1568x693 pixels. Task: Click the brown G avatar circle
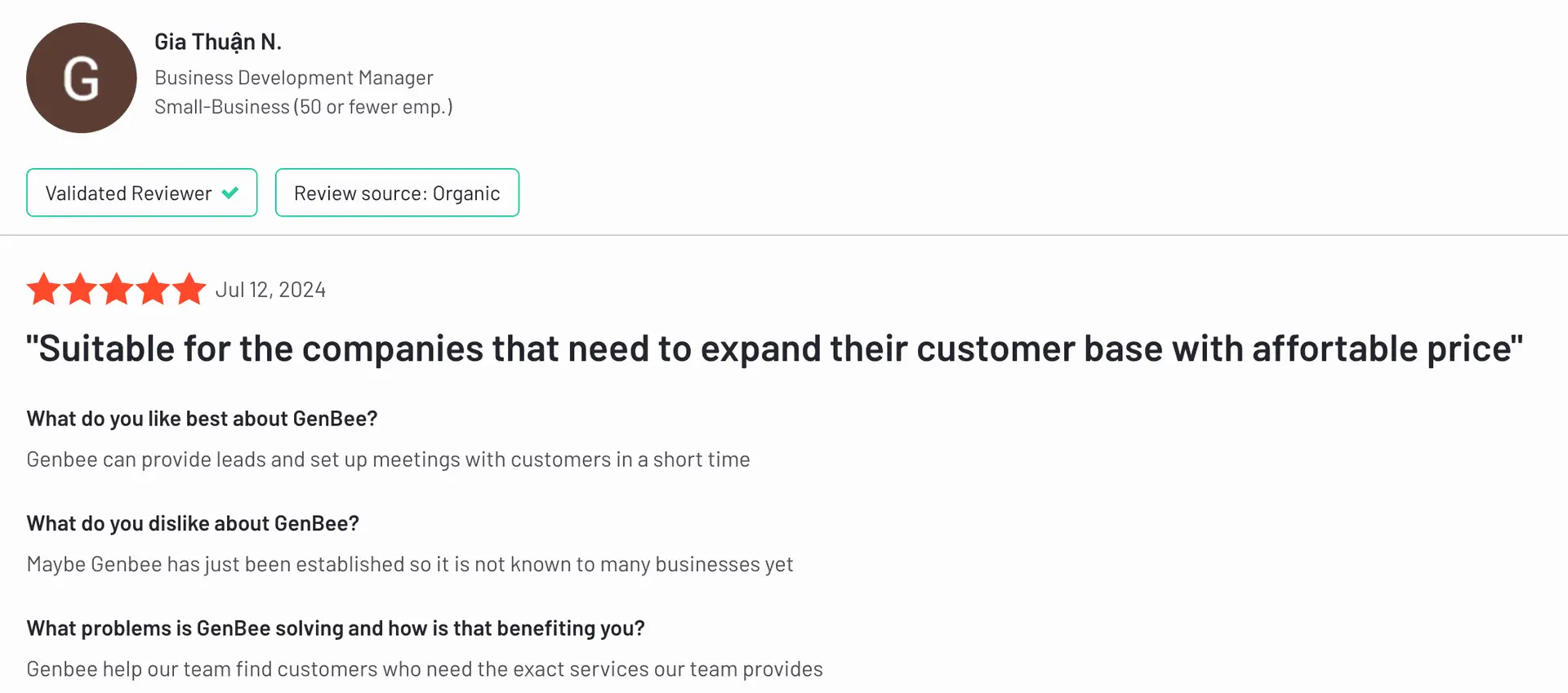(82, 78)
